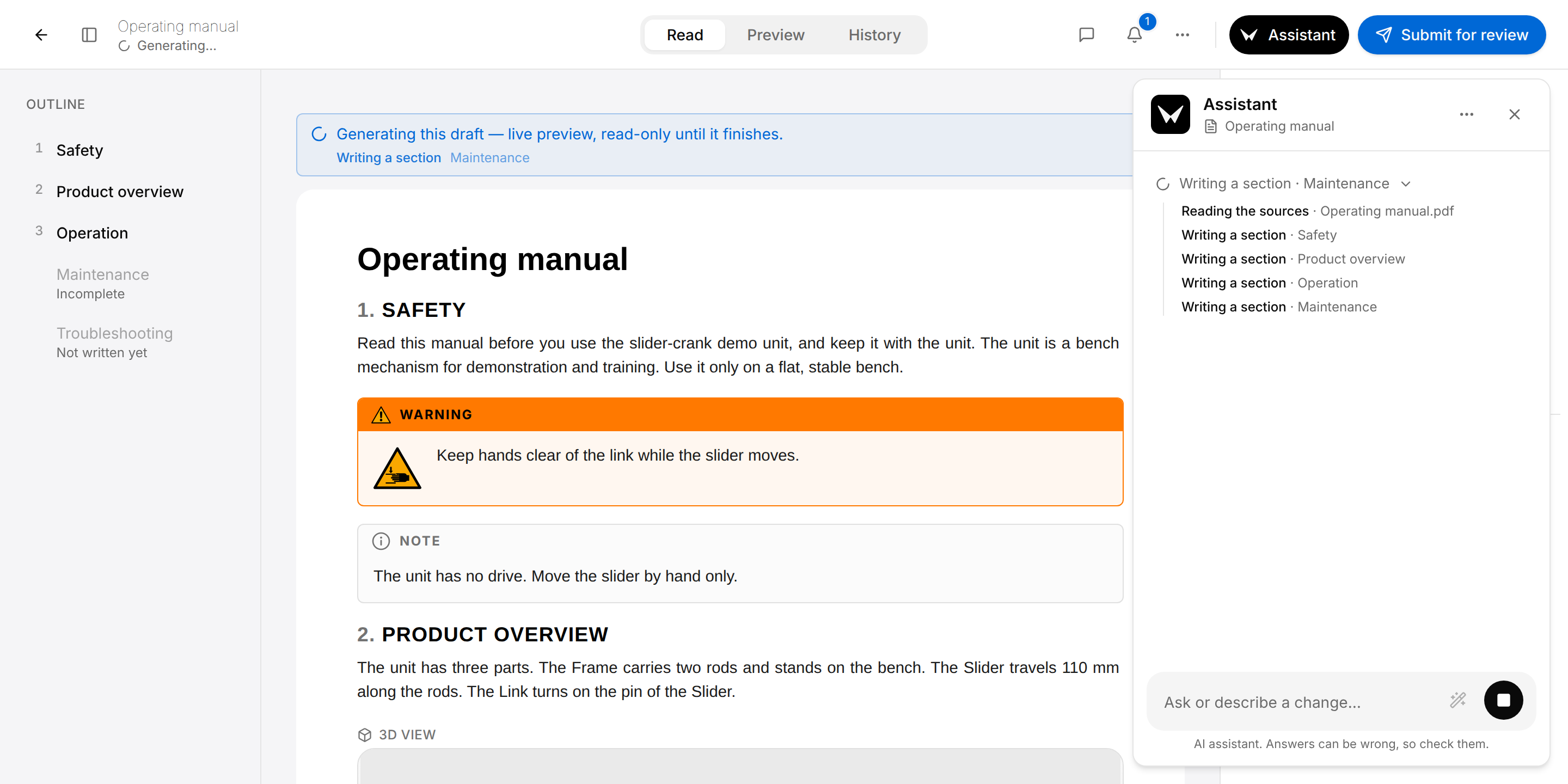
Task: Click the Writing a section · Operation step
Action: point(1270,283)
